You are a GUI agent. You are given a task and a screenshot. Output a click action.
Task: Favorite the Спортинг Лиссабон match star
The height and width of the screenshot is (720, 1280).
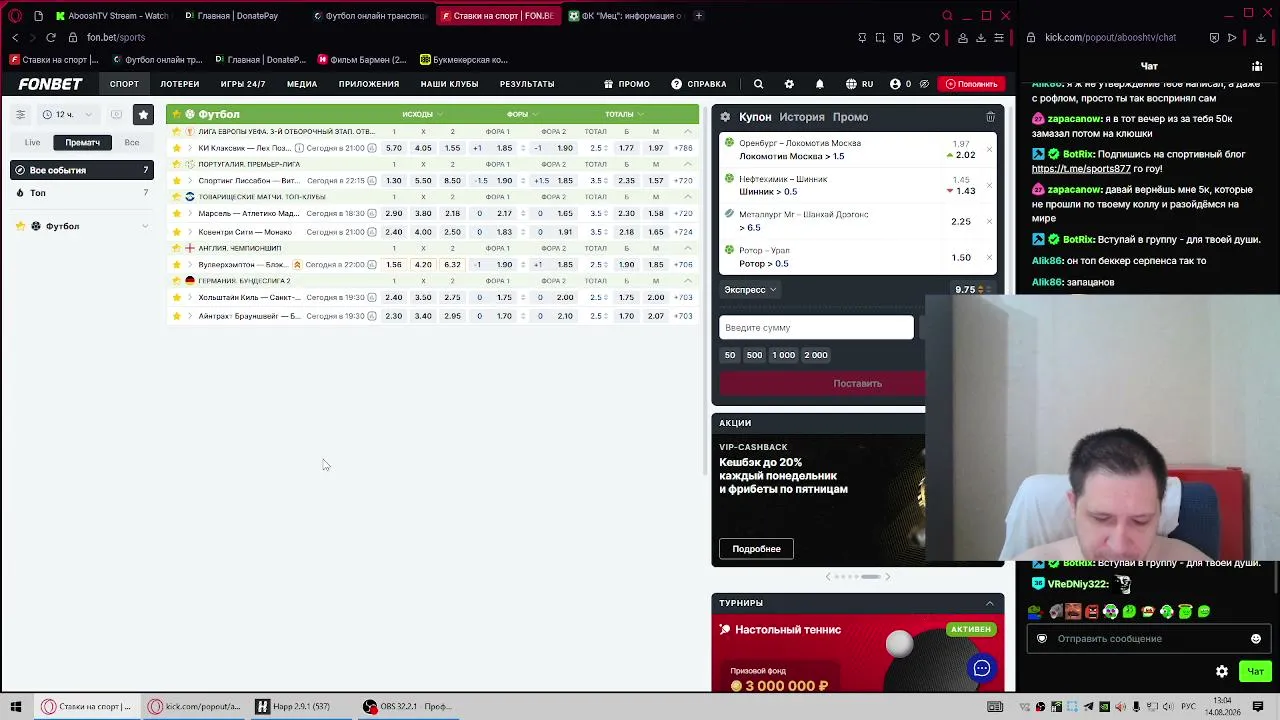(177, 181)
